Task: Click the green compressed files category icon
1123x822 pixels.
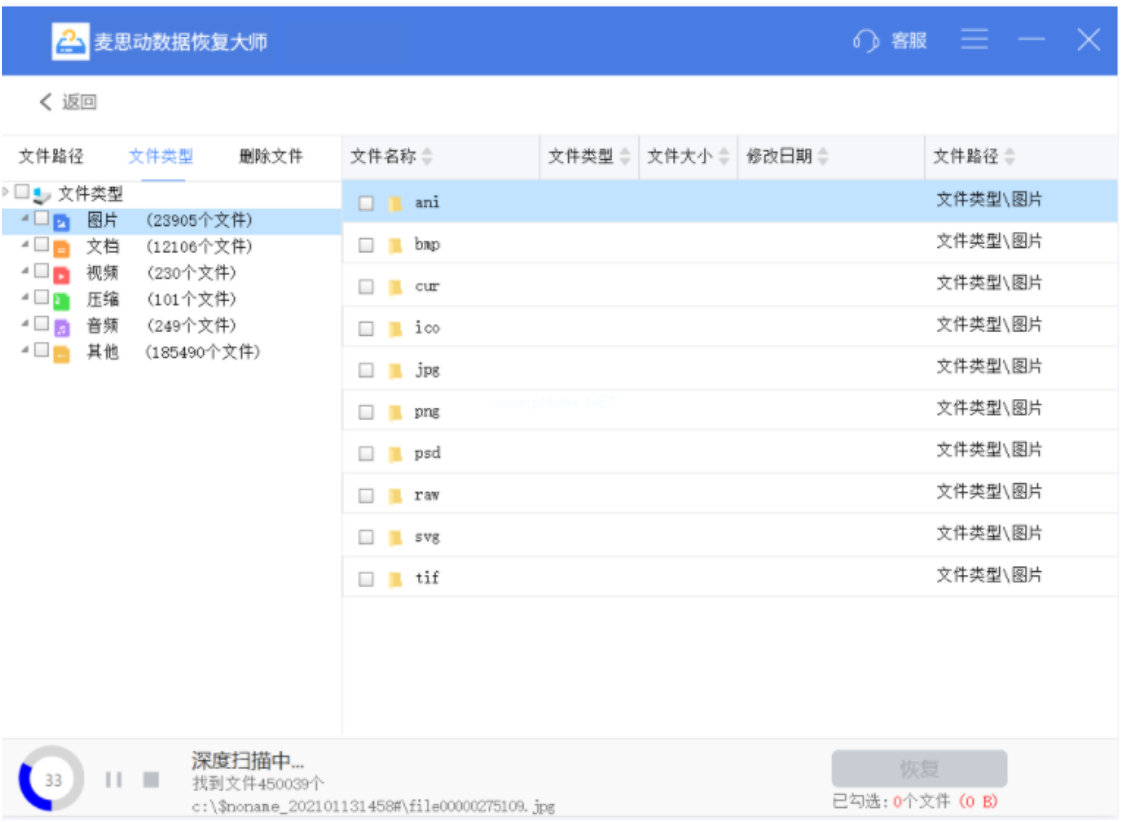Action: pos(62,301)
